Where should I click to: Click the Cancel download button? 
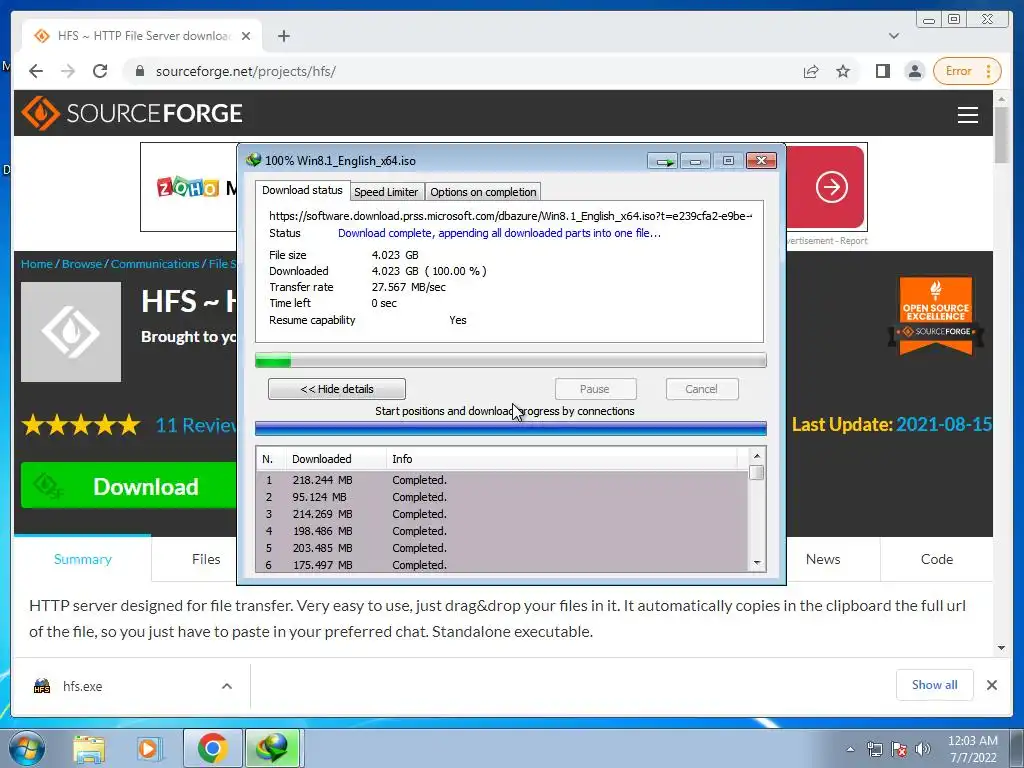[x=701, y=389]
